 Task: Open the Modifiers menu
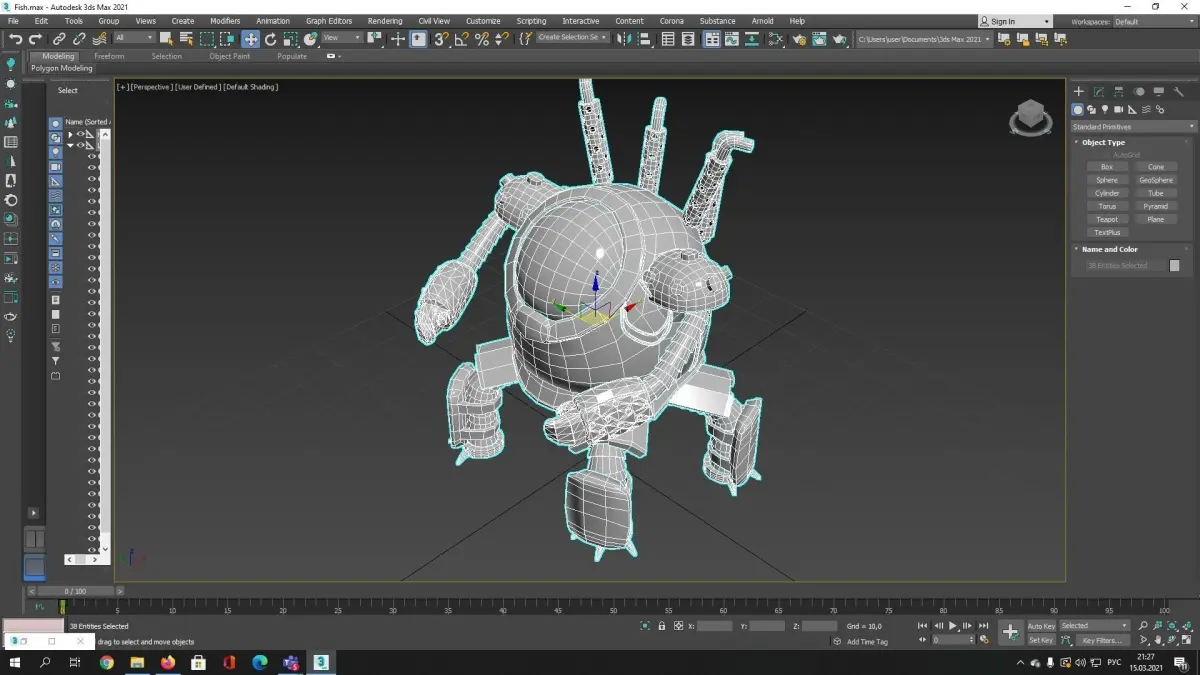coord(225,21)
